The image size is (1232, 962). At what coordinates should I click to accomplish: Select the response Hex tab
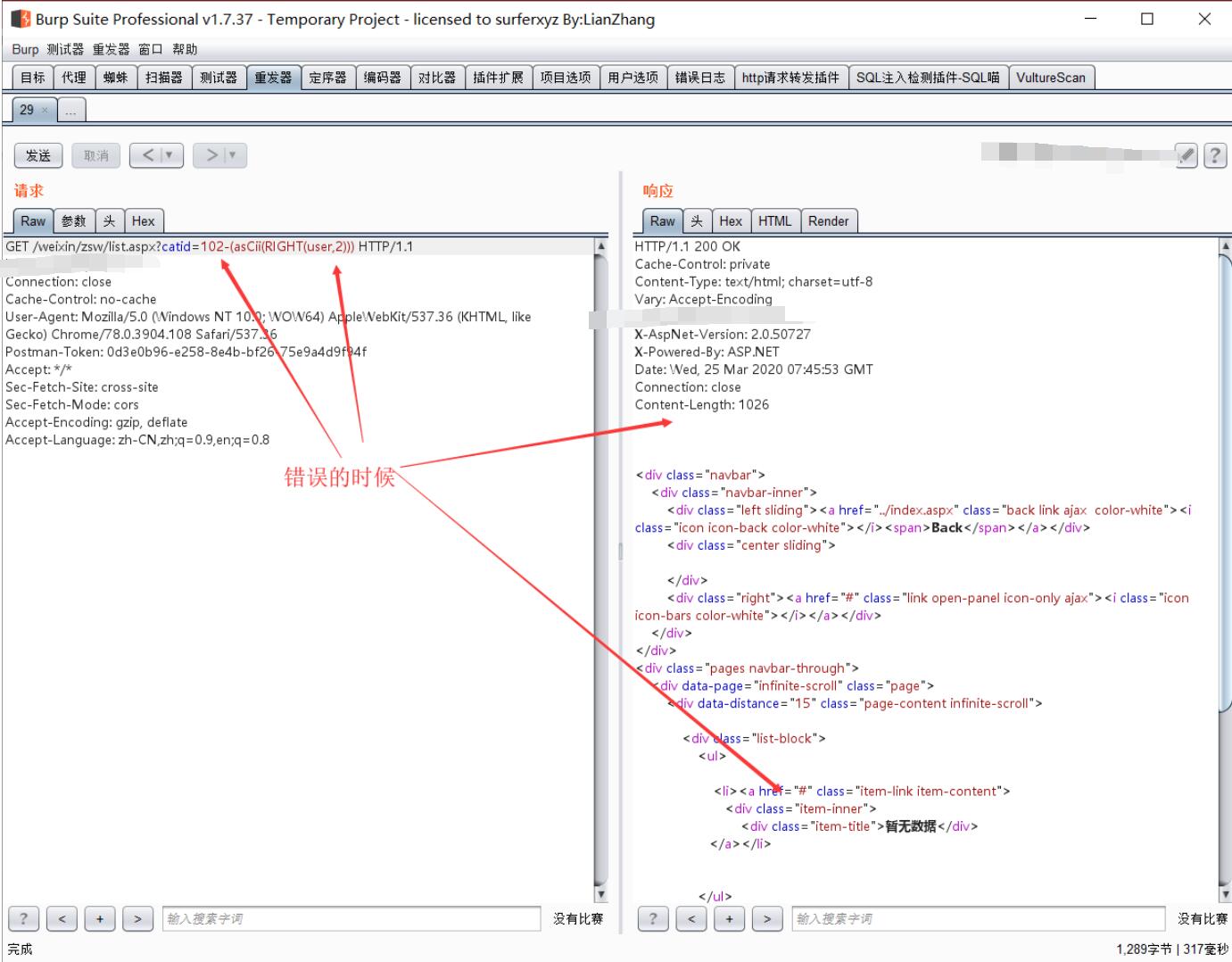(731, 221)
